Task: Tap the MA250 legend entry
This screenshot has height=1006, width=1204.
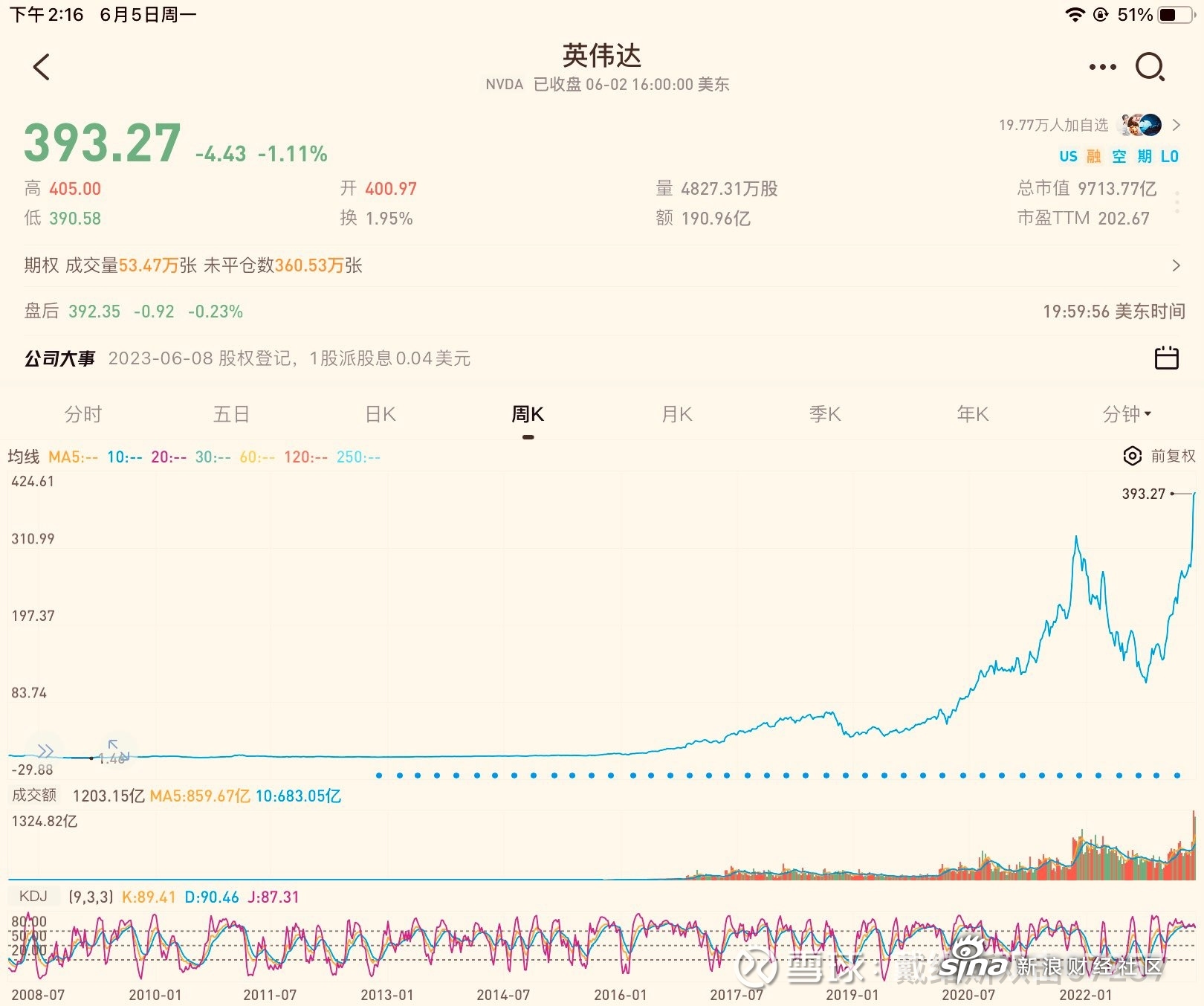Action: pos(358,457)
